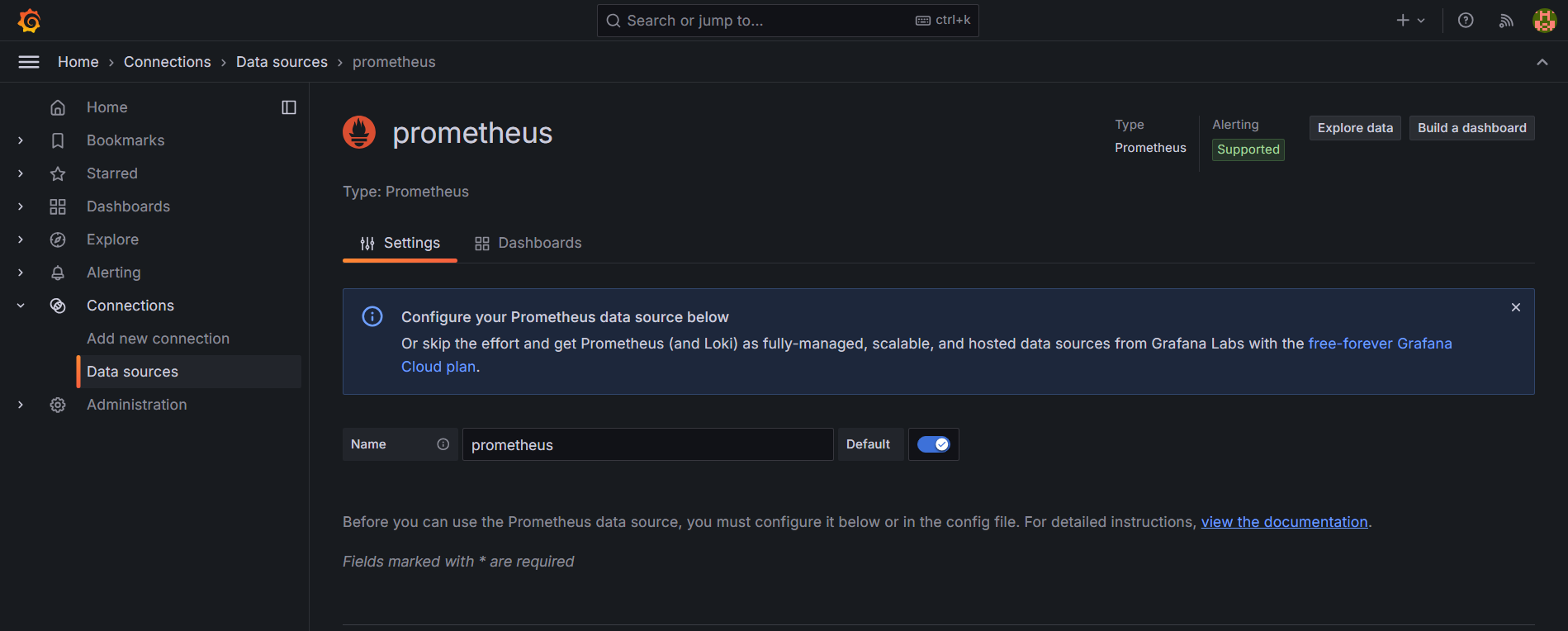Viewport: 1568px width, 631px height.
Task: Open Home in the sidebar
Action: click(107, 107)
